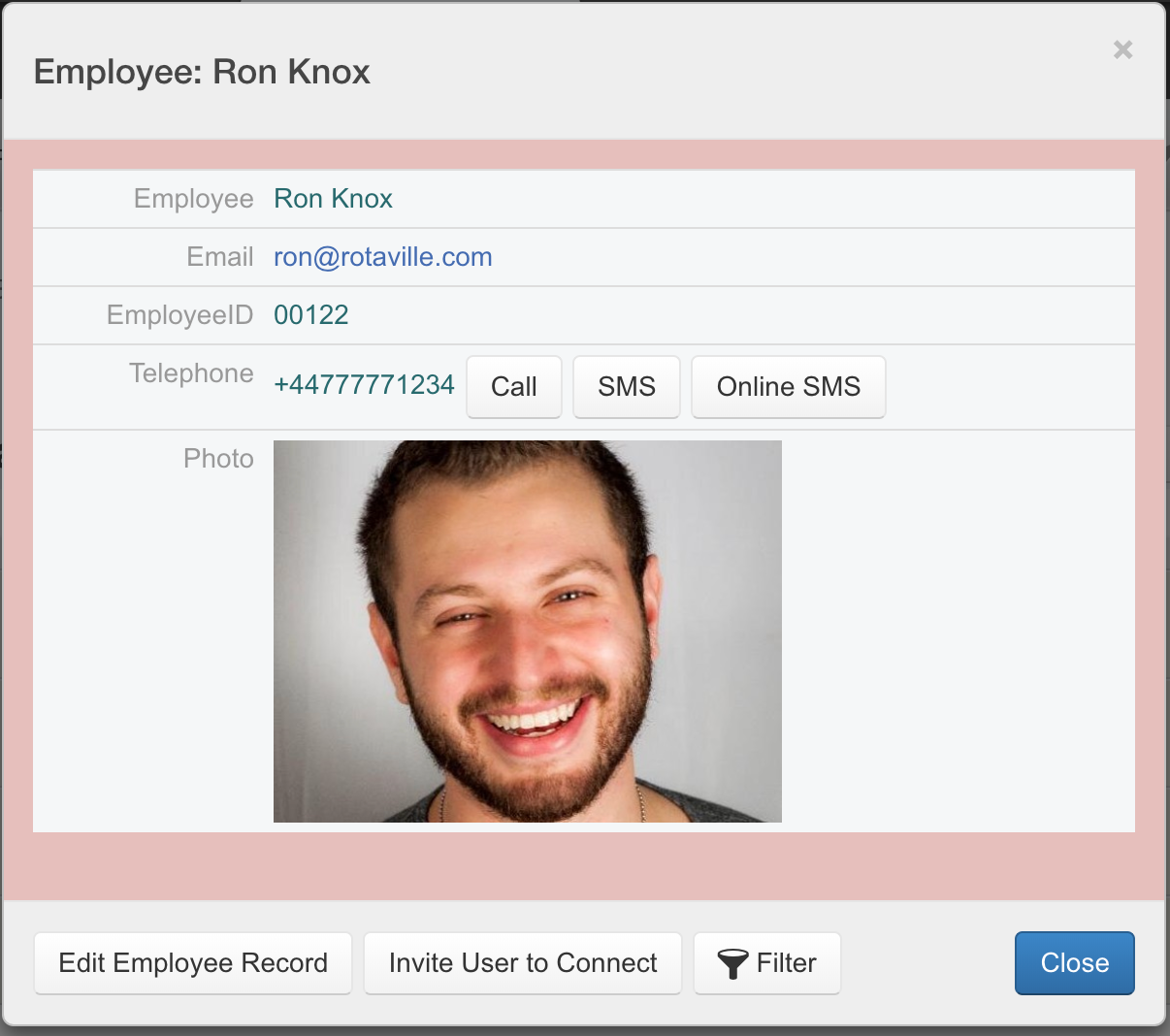Click the dialog title Employee: Ron Knox

point(202,72)
